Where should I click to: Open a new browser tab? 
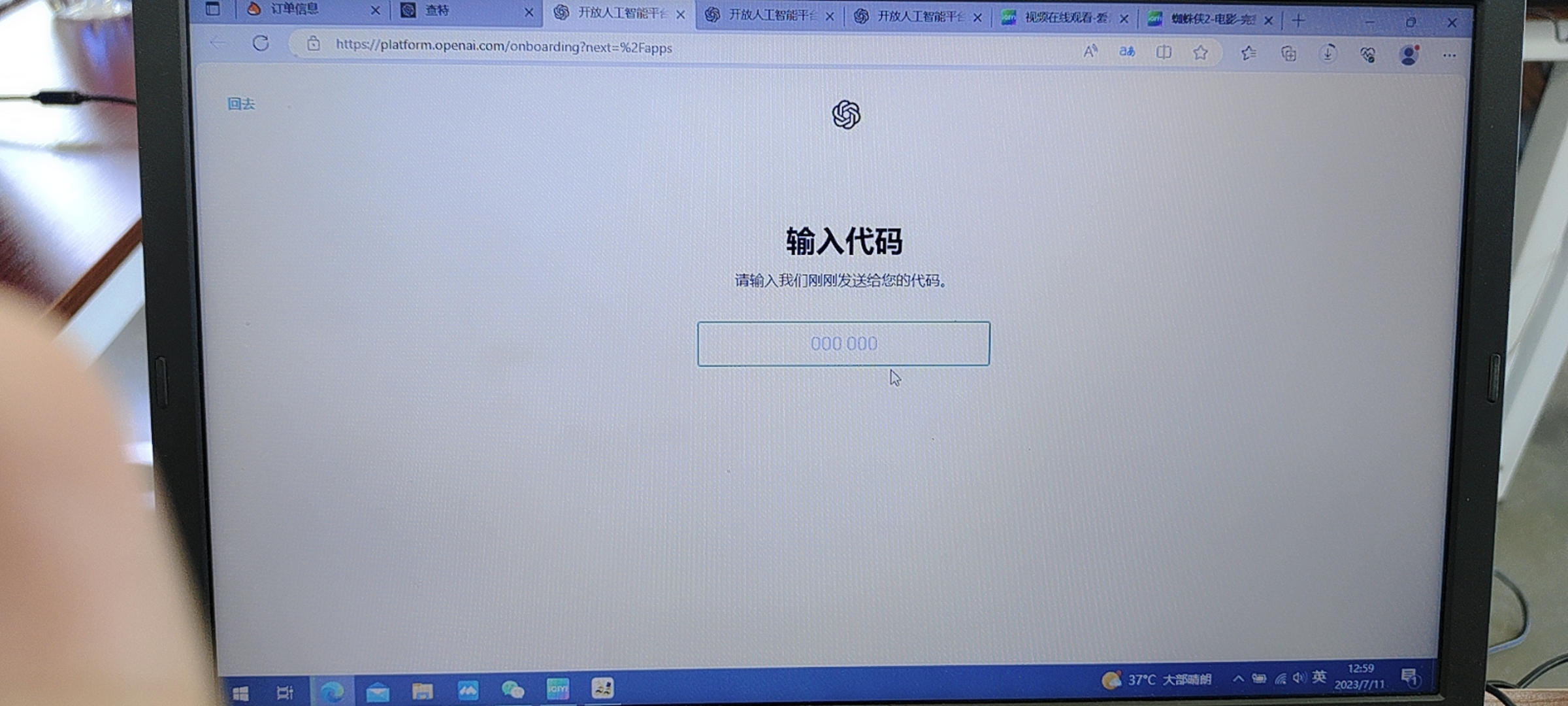tap(1298, 21)
